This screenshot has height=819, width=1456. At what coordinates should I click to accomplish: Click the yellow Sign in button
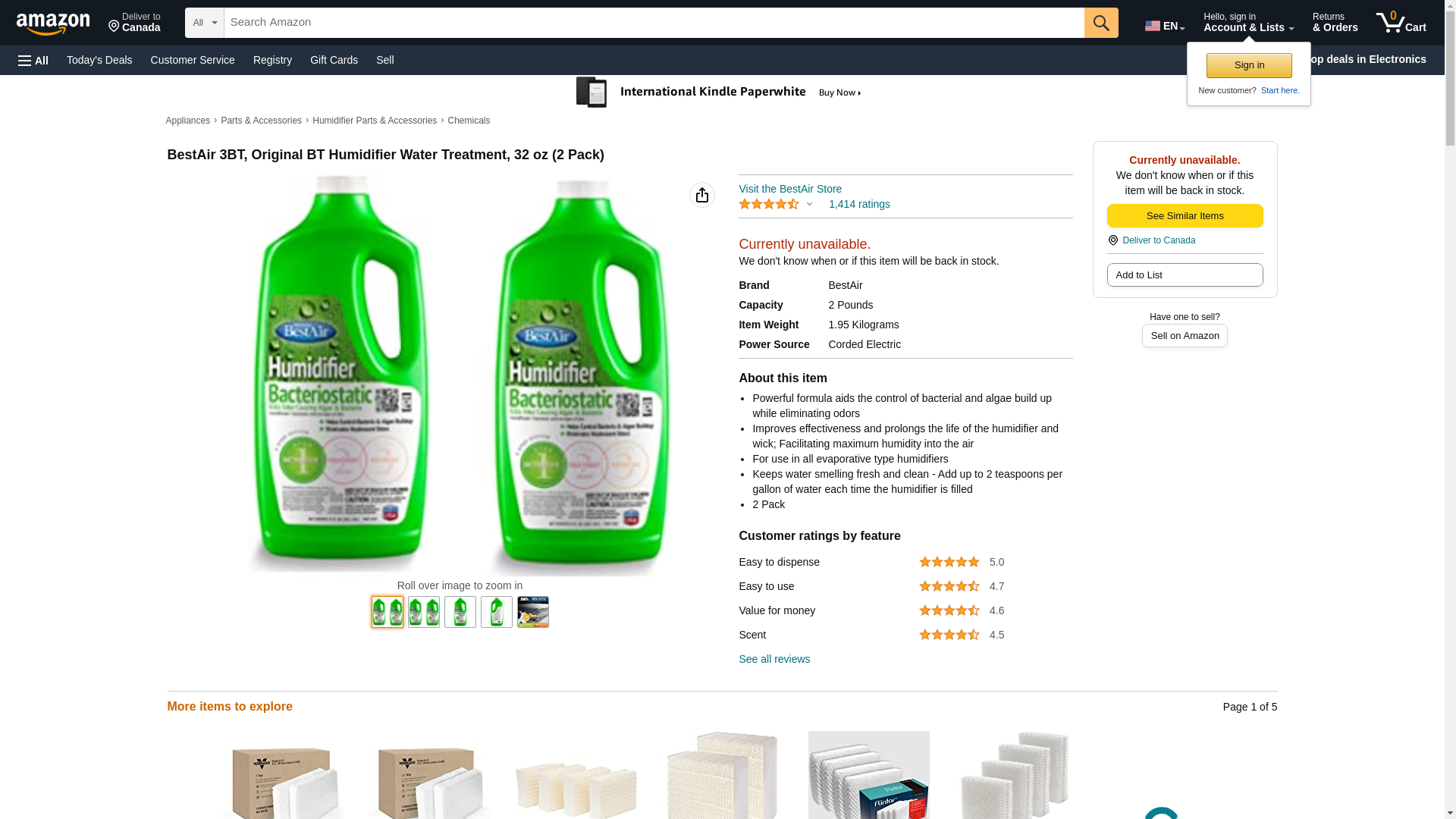tap(1249, 65)
